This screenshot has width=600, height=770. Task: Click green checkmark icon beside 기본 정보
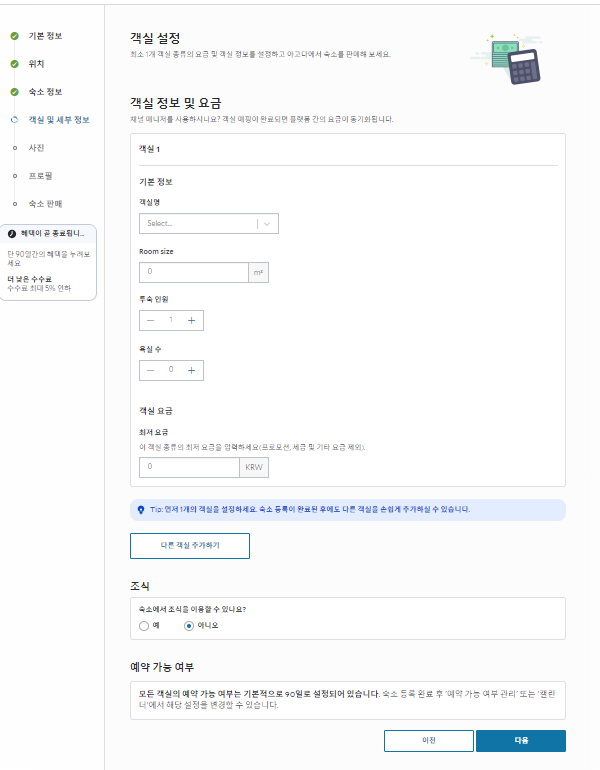tap(15, 36)
